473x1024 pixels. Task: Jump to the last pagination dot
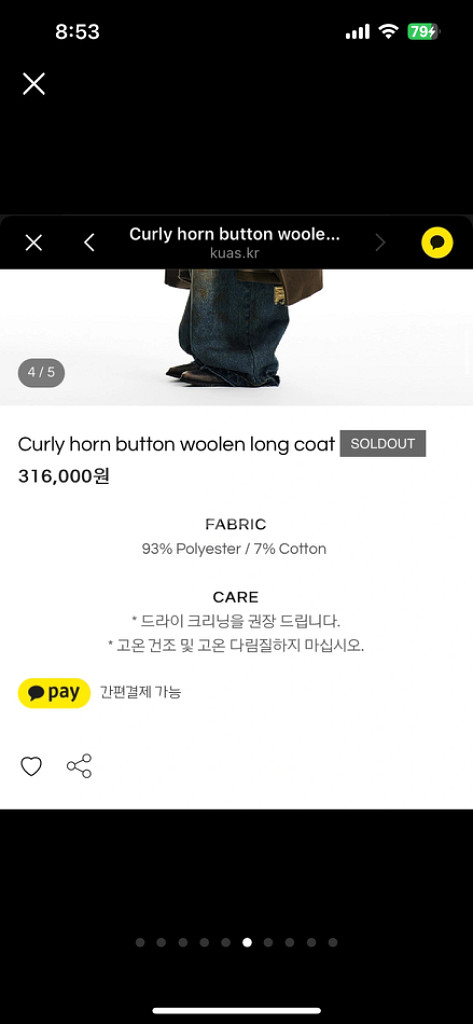pyautogui.click(x=333, y=942)
